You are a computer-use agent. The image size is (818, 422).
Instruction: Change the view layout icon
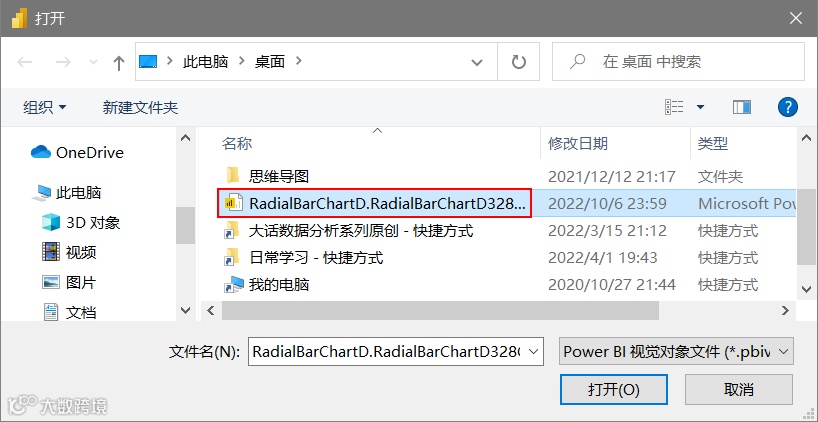[x=674, y=107]
